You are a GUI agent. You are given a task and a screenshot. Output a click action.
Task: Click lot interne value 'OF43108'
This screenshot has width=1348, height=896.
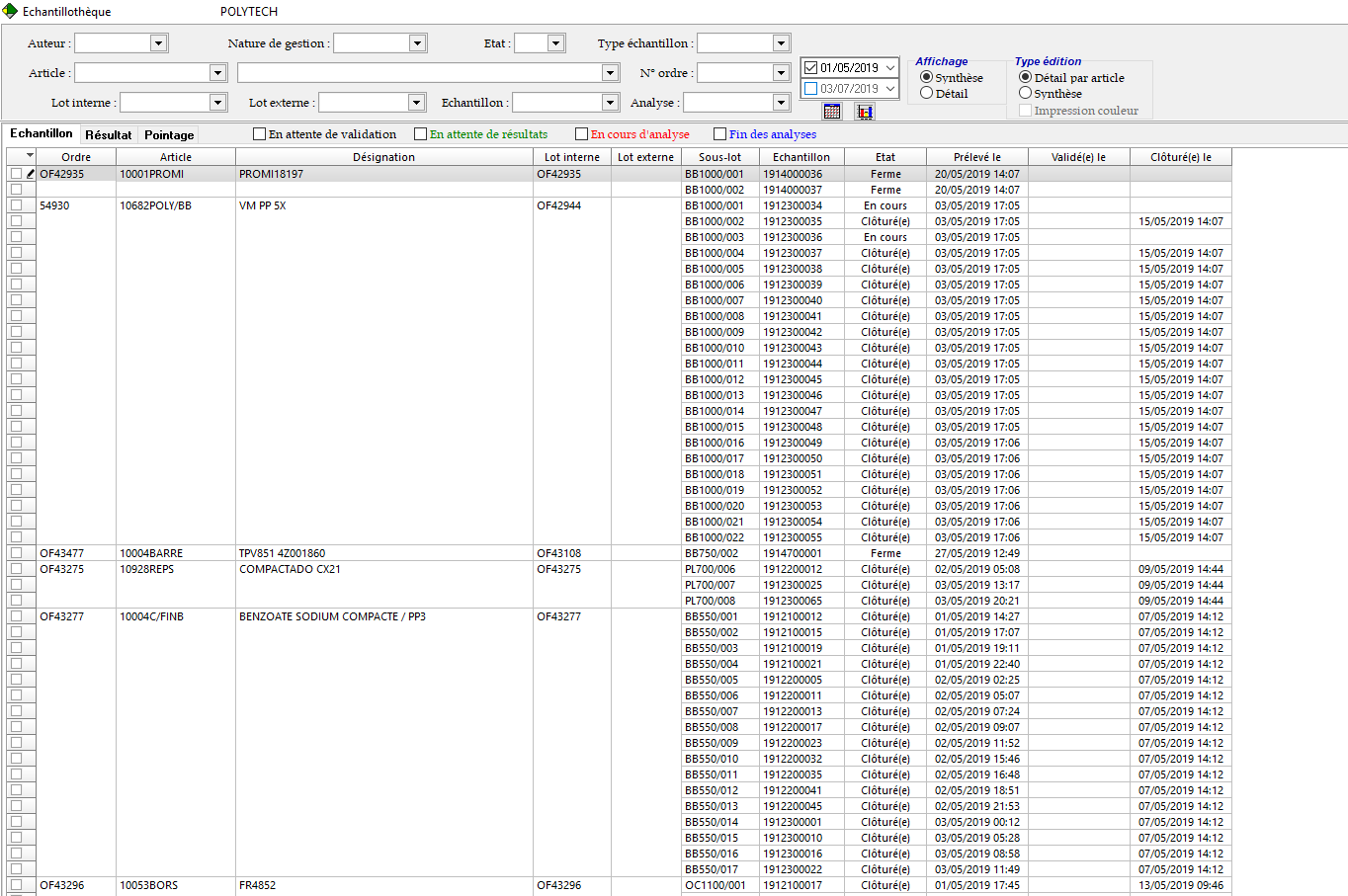pyautogui.click(x=559, y=553)
